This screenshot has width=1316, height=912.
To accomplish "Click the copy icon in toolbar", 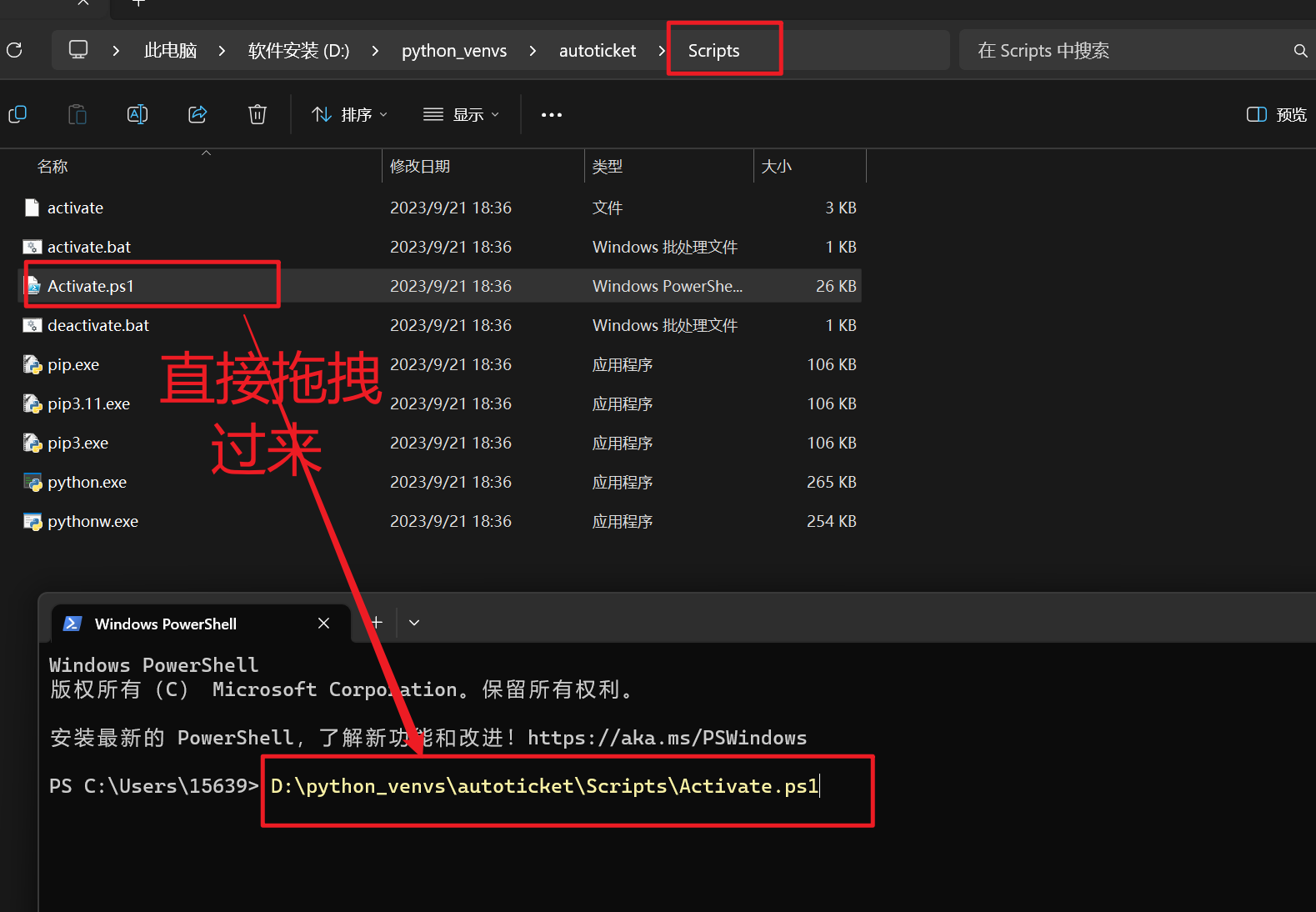I will click(18, 114).
